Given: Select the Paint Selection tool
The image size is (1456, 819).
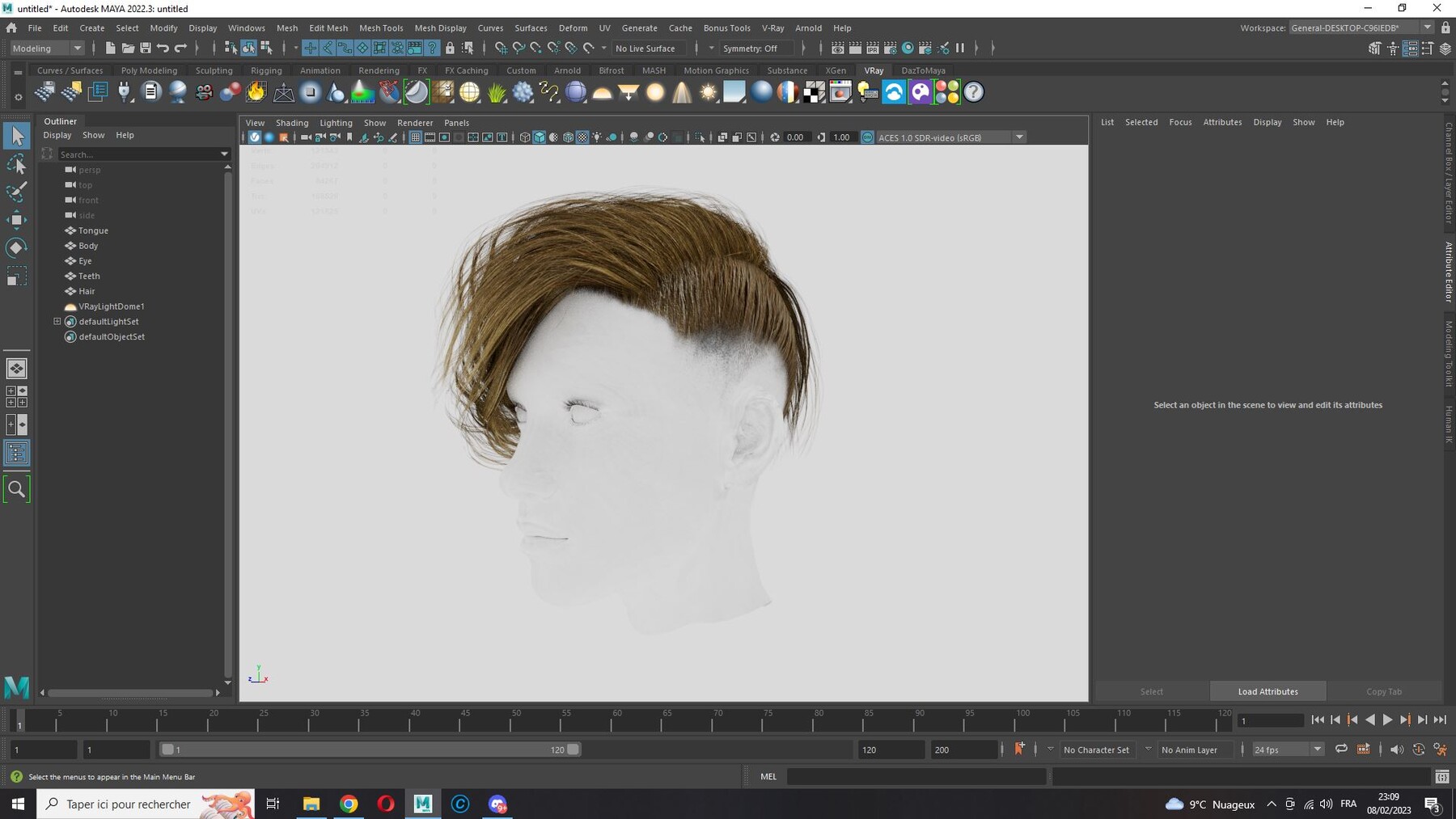Looking at the screenshot, I should coord(16,192).
